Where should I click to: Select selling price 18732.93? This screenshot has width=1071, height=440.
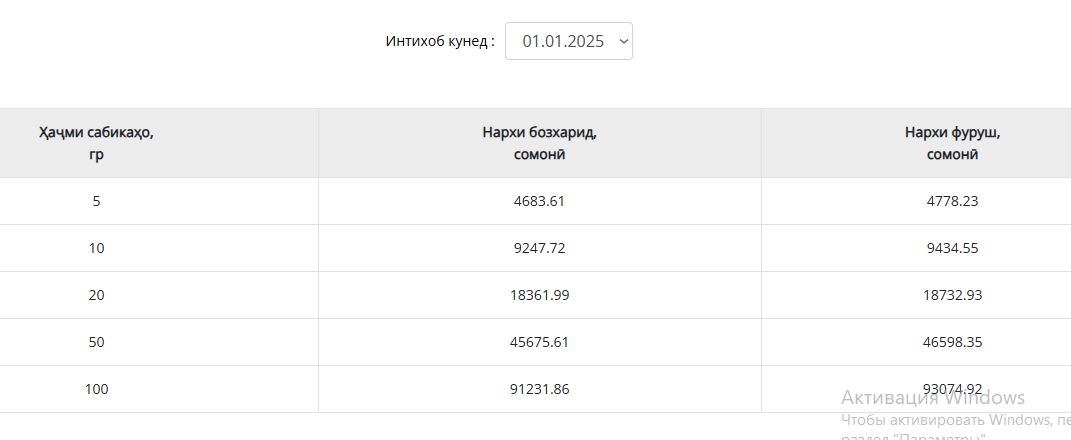(x=952, y=295)
